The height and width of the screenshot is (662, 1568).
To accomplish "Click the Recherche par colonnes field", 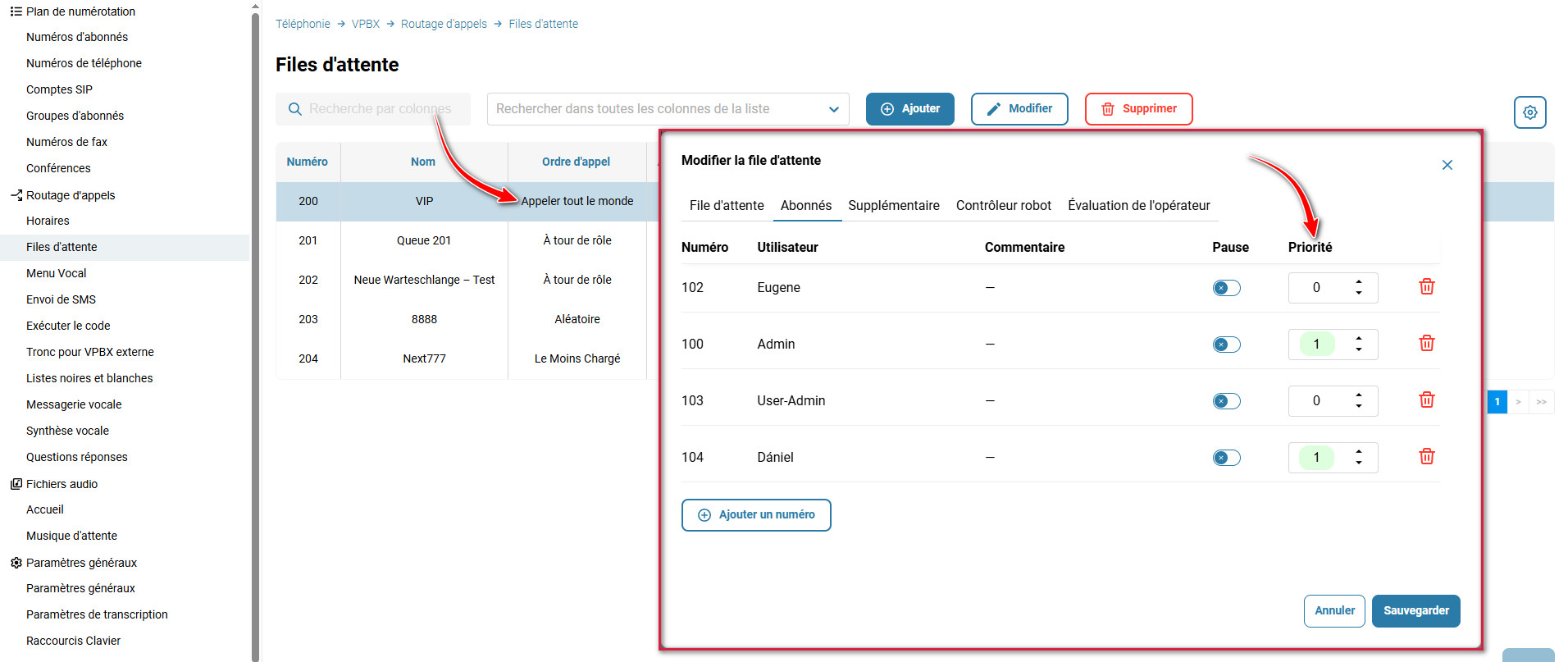I will pyautogui.click(x=373, y=109).
